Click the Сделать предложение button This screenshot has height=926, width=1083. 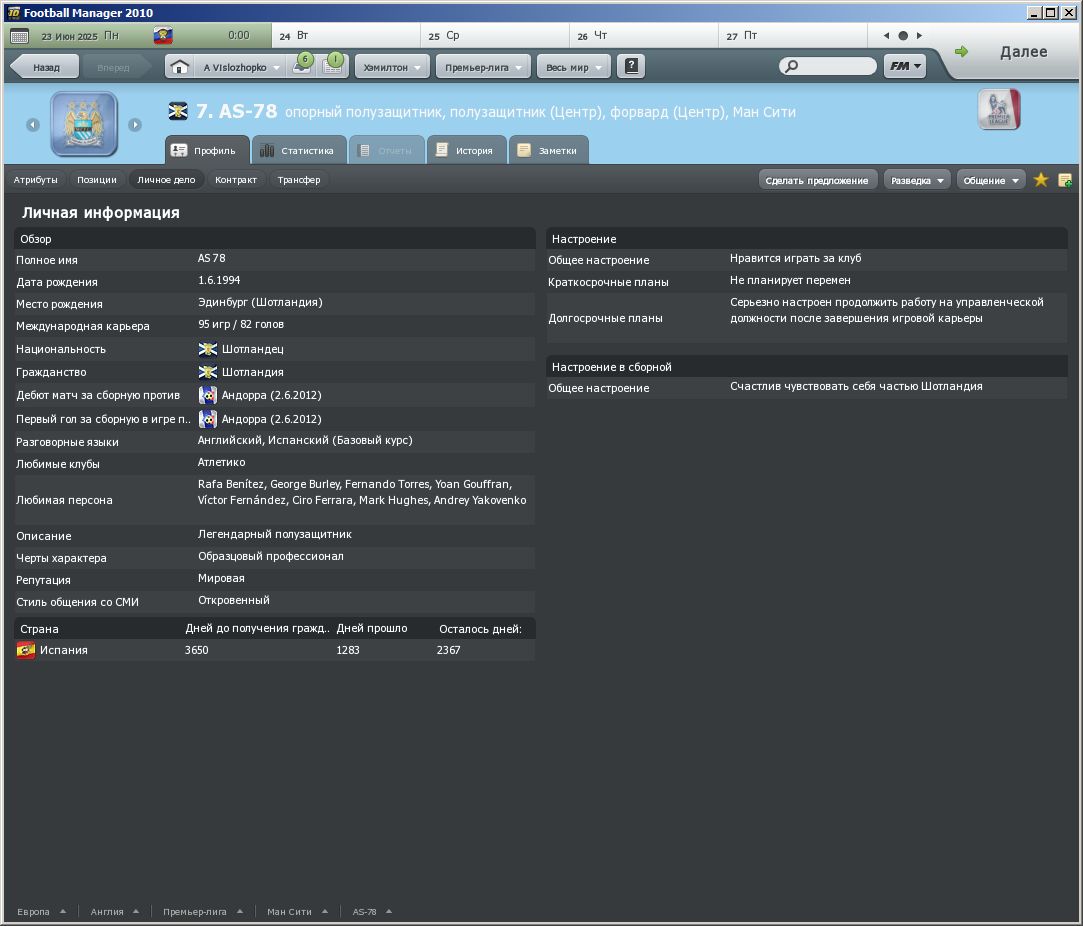coord(817,180)
